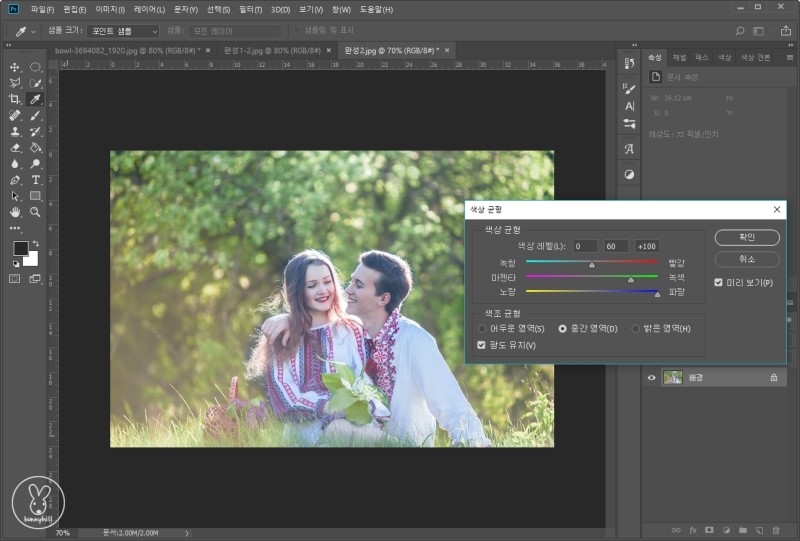Select the Eraser tool

[15, 147]
